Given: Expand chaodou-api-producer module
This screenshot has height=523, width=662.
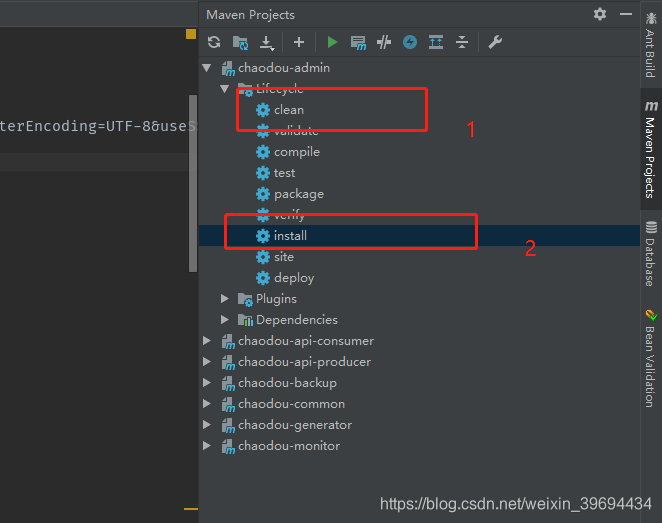Looking at the screenshot, I should [207, 362].
